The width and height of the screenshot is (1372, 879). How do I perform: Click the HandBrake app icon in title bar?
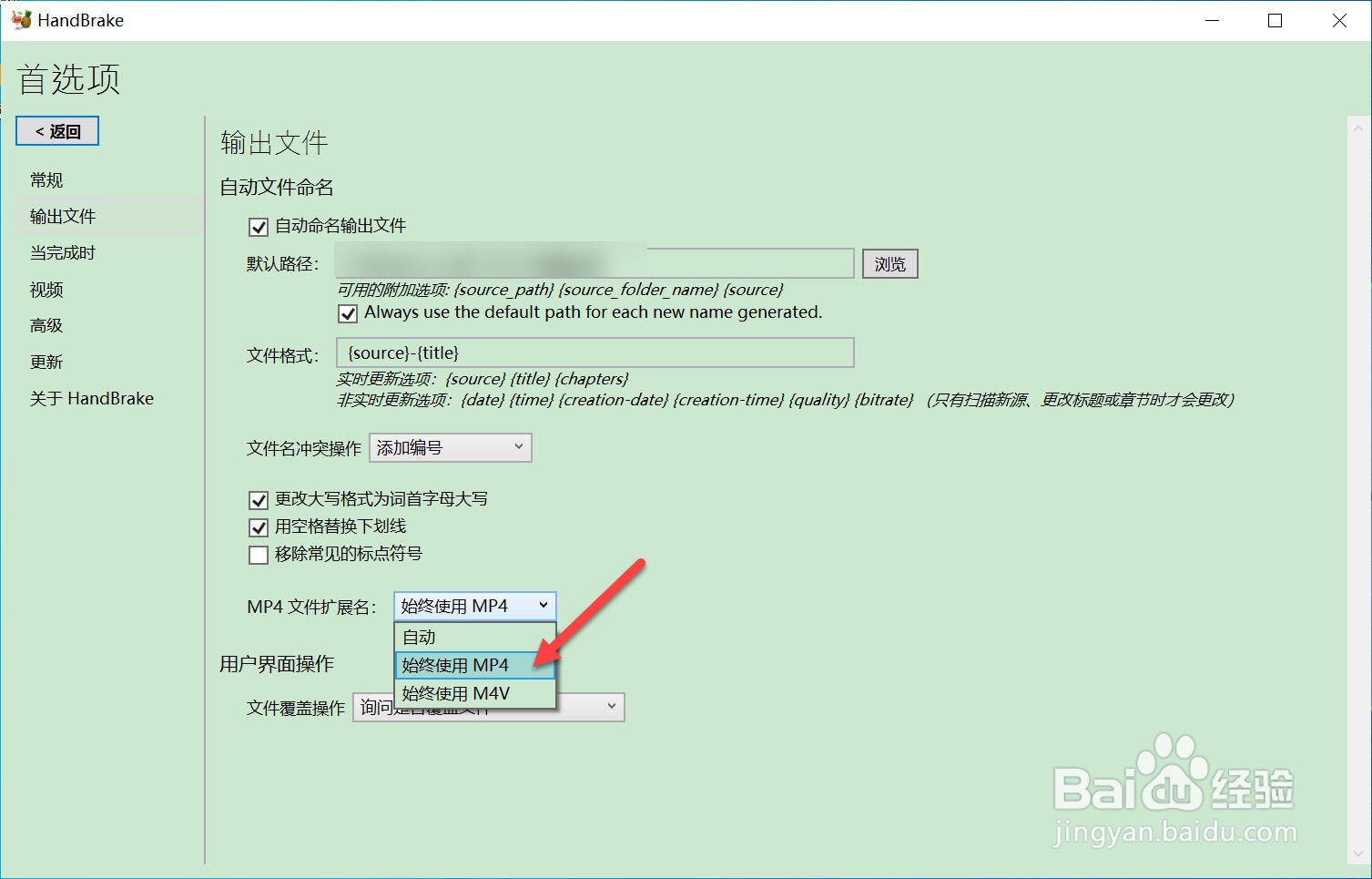pyautogui.click(x=21, y=19)
